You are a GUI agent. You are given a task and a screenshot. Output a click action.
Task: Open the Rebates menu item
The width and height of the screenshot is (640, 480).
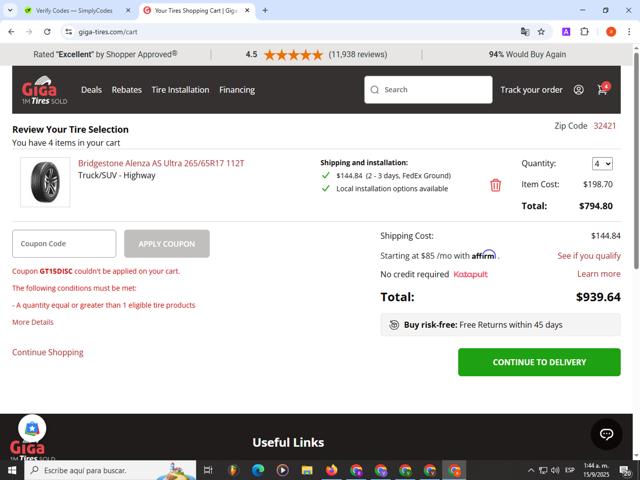pos(127,90)
